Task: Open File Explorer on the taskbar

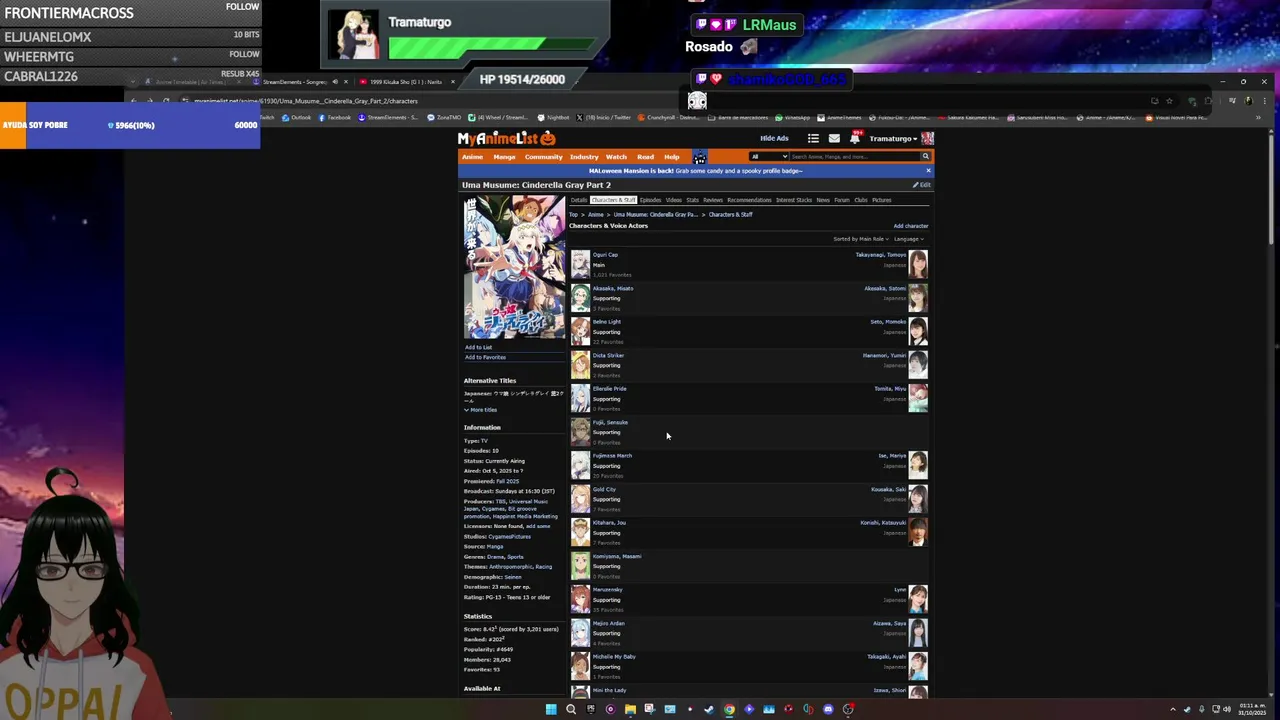Action: point(630,709)
